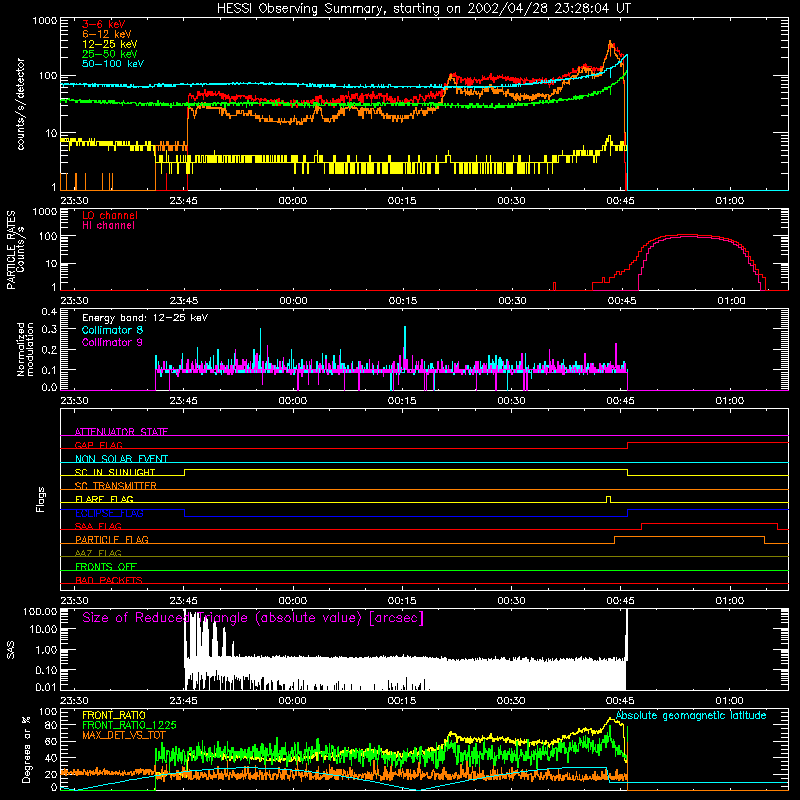The width and height of the screenshot is (800, 800).
Task: Pick the cyan 50-100 keV legend label
Action: click(x=112, y=64)
